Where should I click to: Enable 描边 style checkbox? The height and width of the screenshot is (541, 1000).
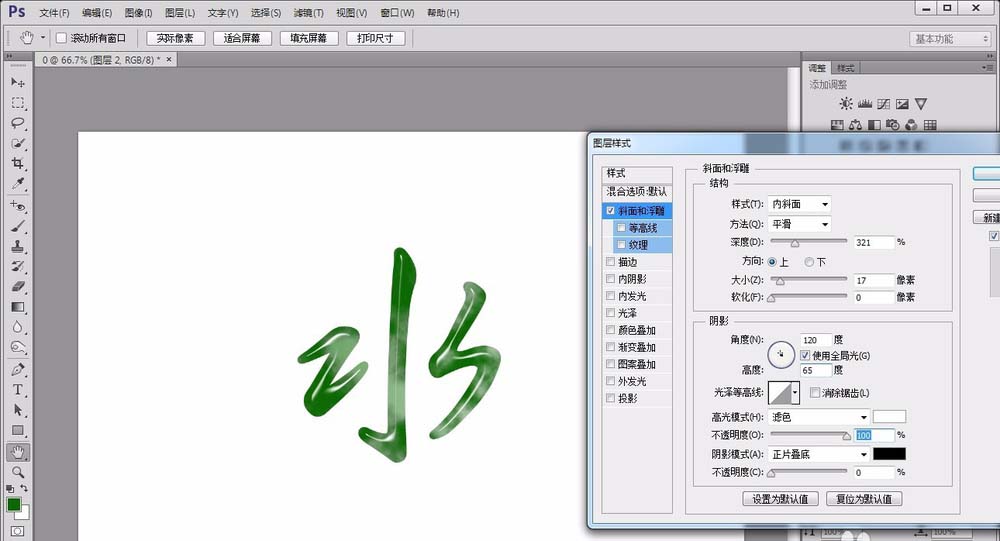(x=610, y=262)
